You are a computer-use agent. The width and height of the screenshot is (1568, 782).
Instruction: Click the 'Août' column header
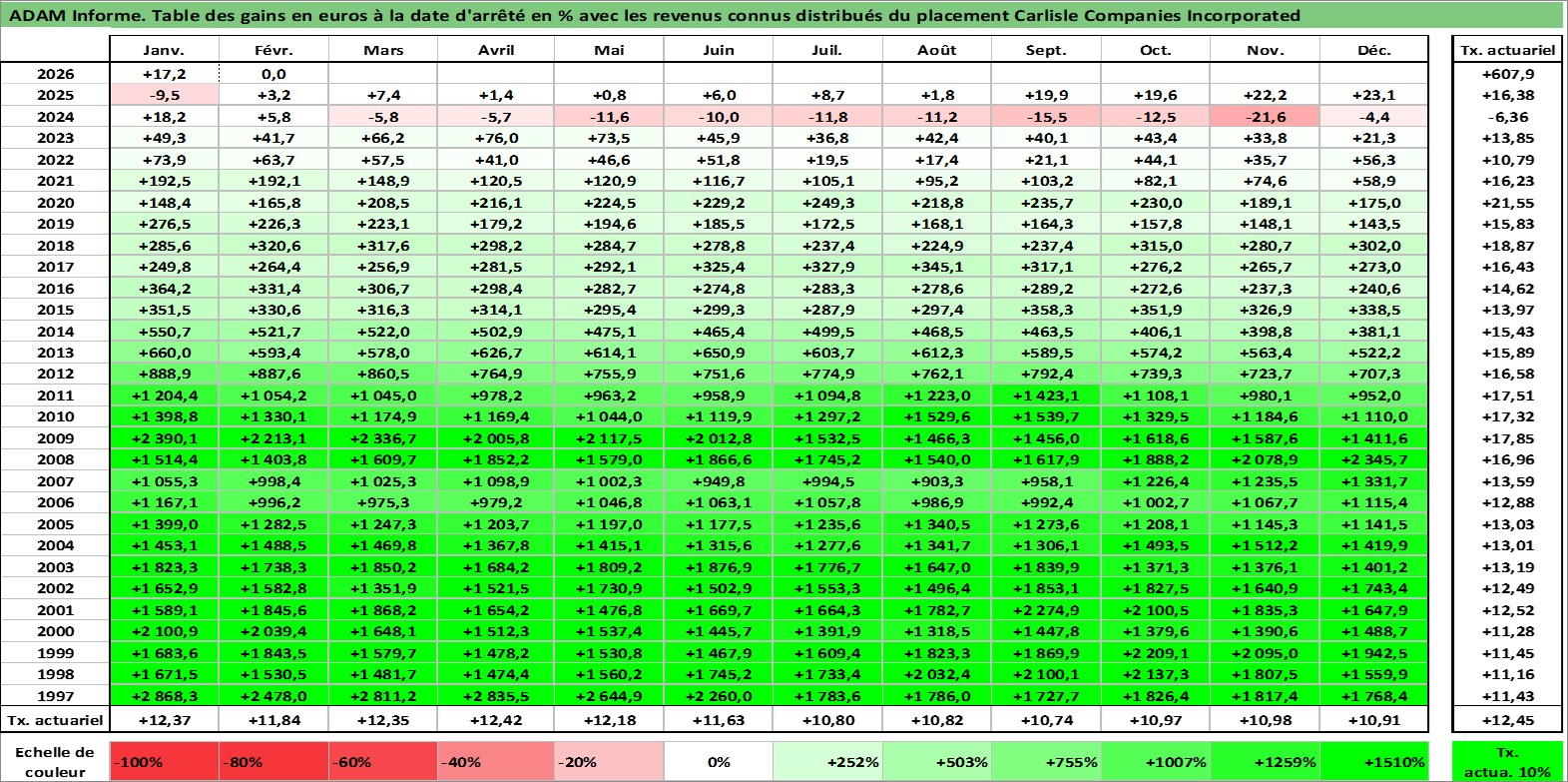click(x=937, y=50)
